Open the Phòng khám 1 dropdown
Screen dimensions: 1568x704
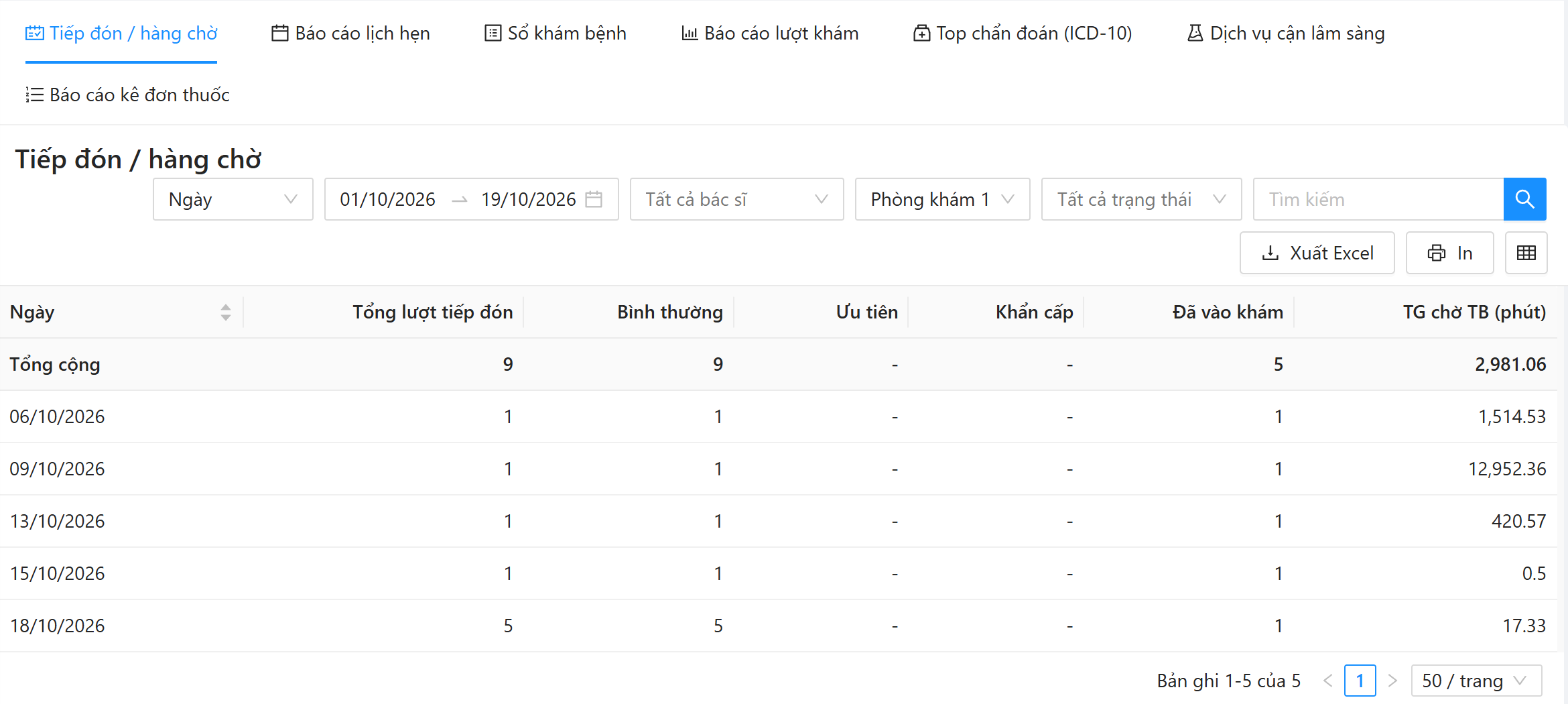click(942, 199)
